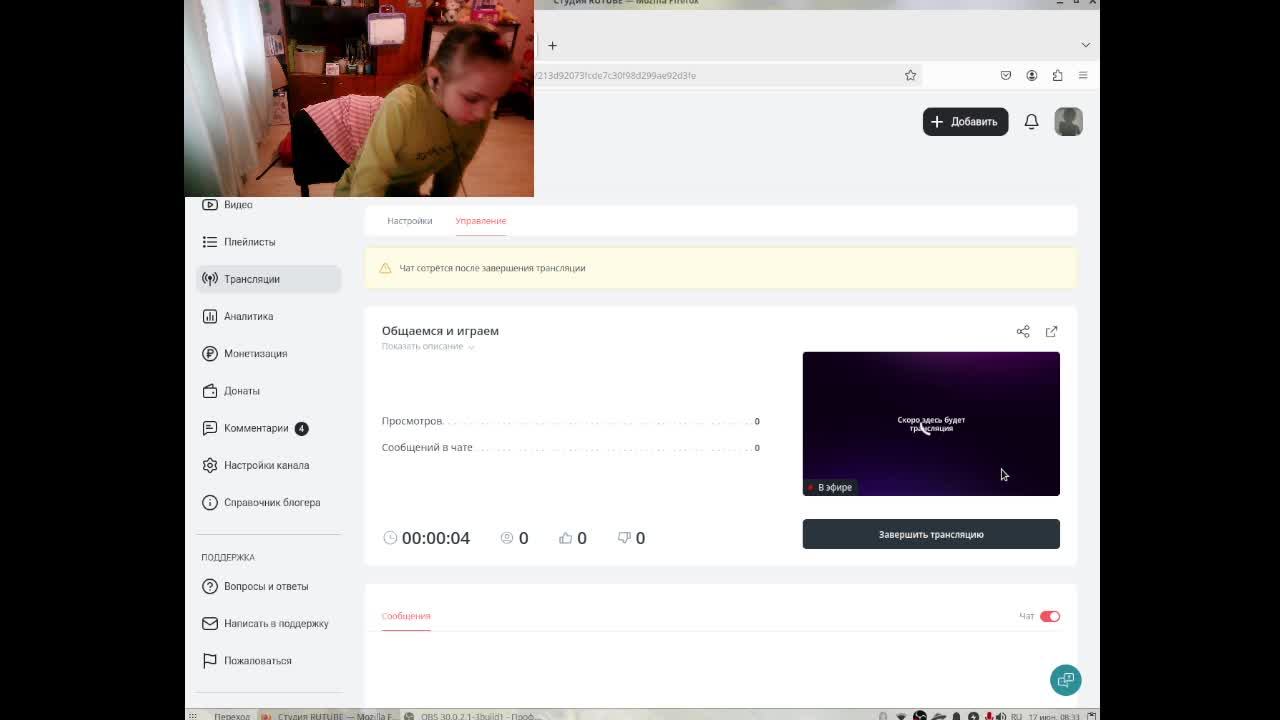
Task: Open the Pocket save icon
Action: [1006, 75]
